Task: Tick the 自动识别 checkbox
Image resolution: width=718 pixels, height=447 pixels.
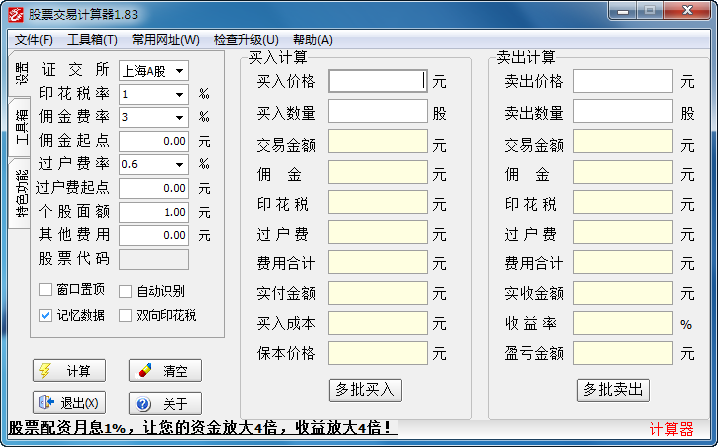Action: click(x=125, y=291)
